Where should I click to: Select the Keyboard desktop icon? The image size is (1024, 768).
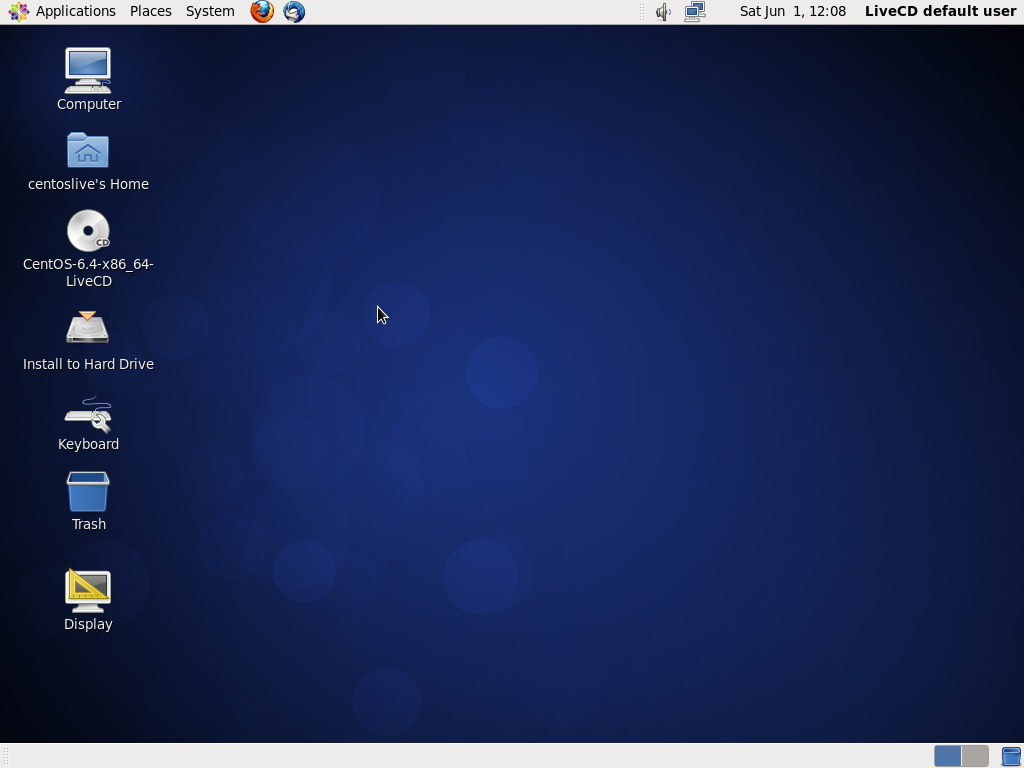[88, 414]
